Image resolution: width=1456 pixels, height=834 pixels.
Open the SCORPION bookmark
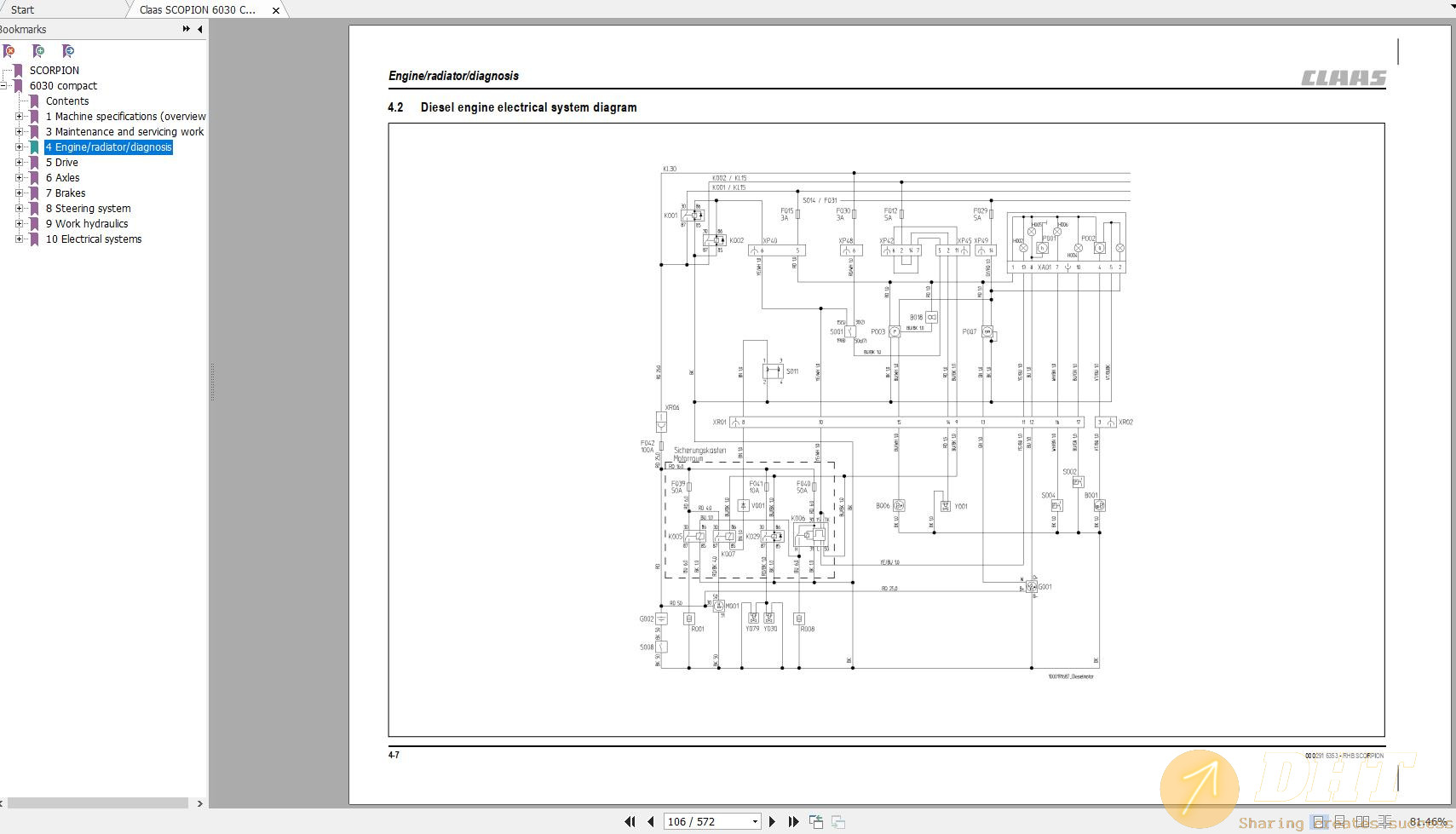coord(55,71)
